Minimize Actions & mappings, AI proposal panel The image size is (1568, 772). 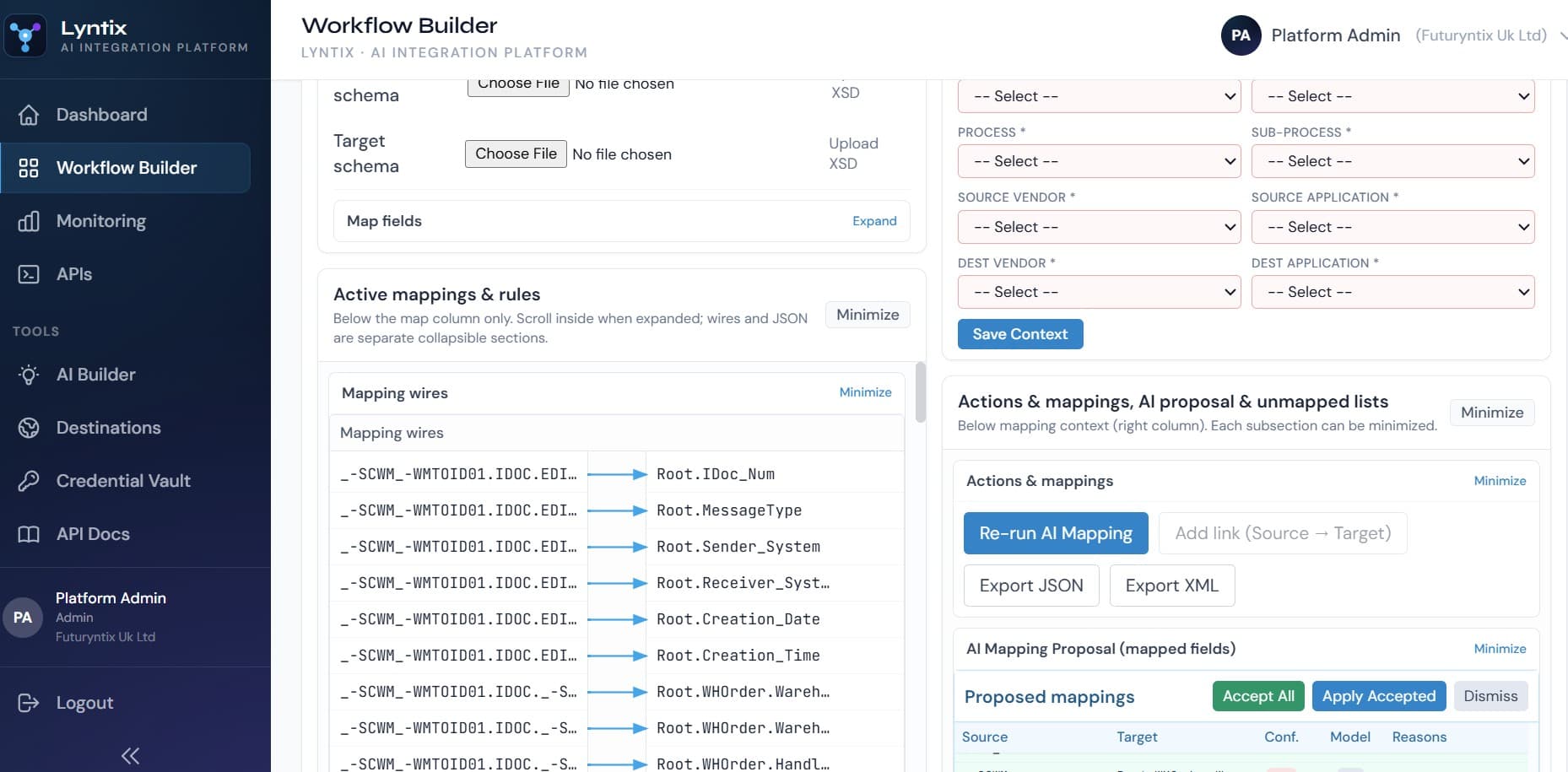[x=1492, y=413]
